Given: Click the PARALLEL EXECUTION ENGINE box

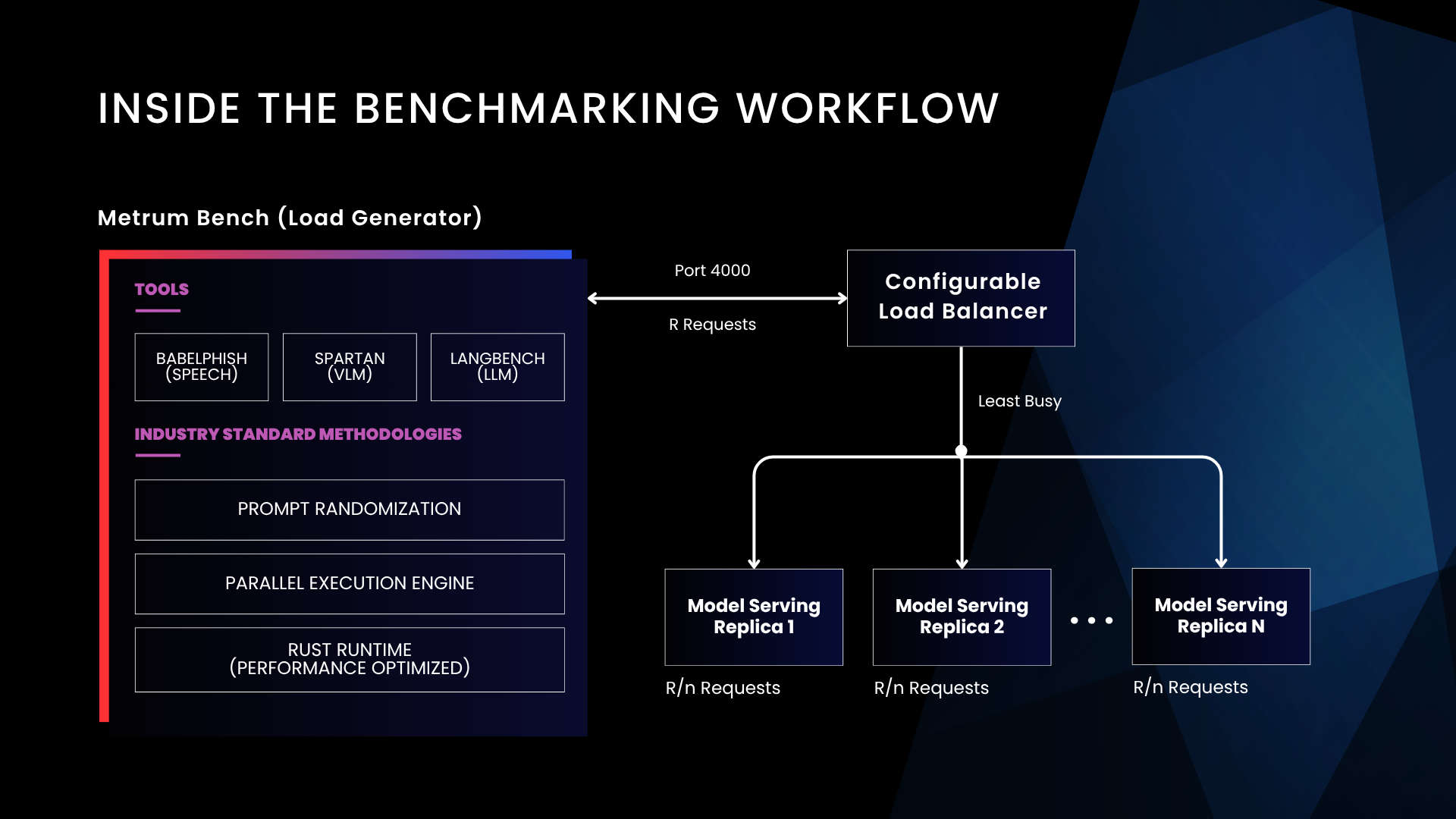Looking at the screenshot, I should click(x=350, y=584).
